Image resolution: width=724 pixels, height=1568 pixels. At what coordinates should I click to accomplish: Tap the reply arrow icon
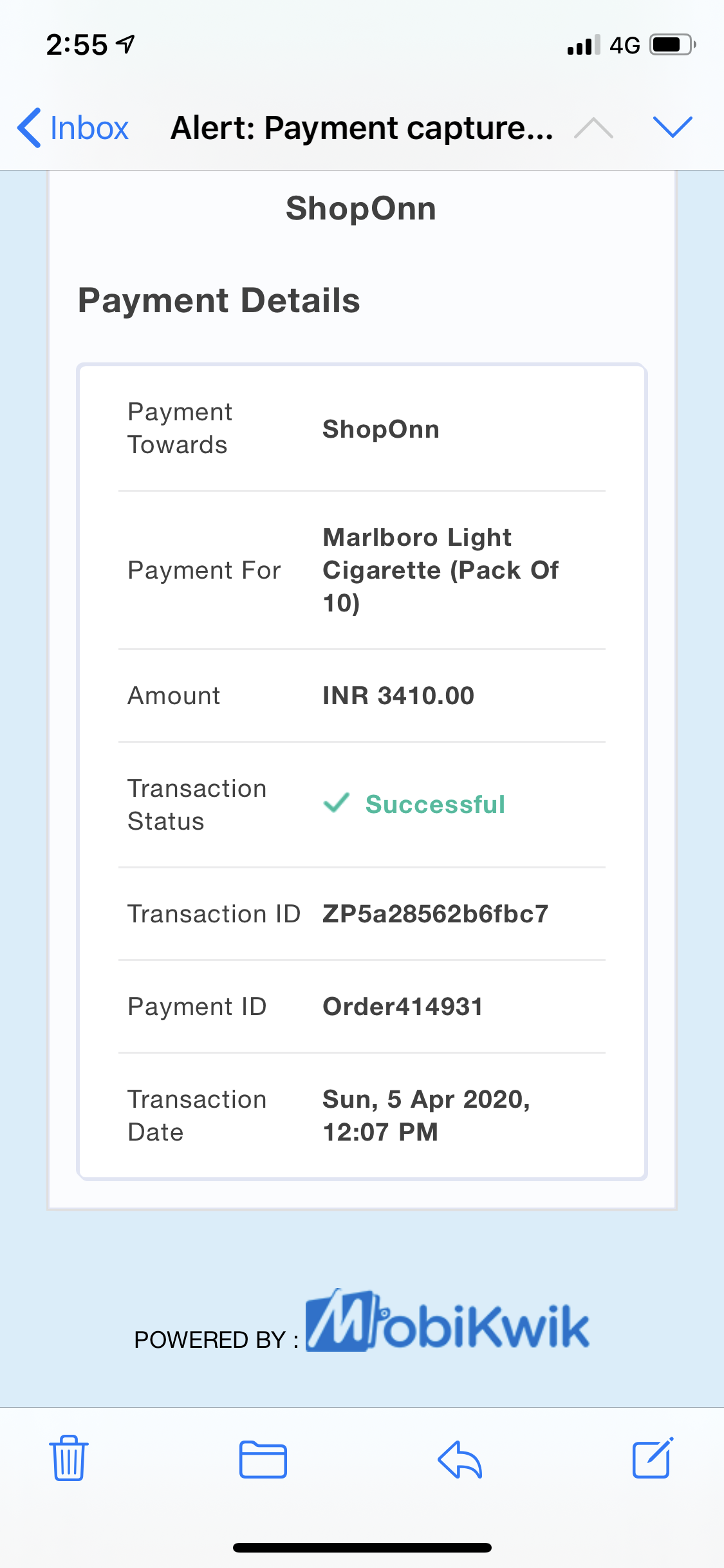[x=459, y=1459]
